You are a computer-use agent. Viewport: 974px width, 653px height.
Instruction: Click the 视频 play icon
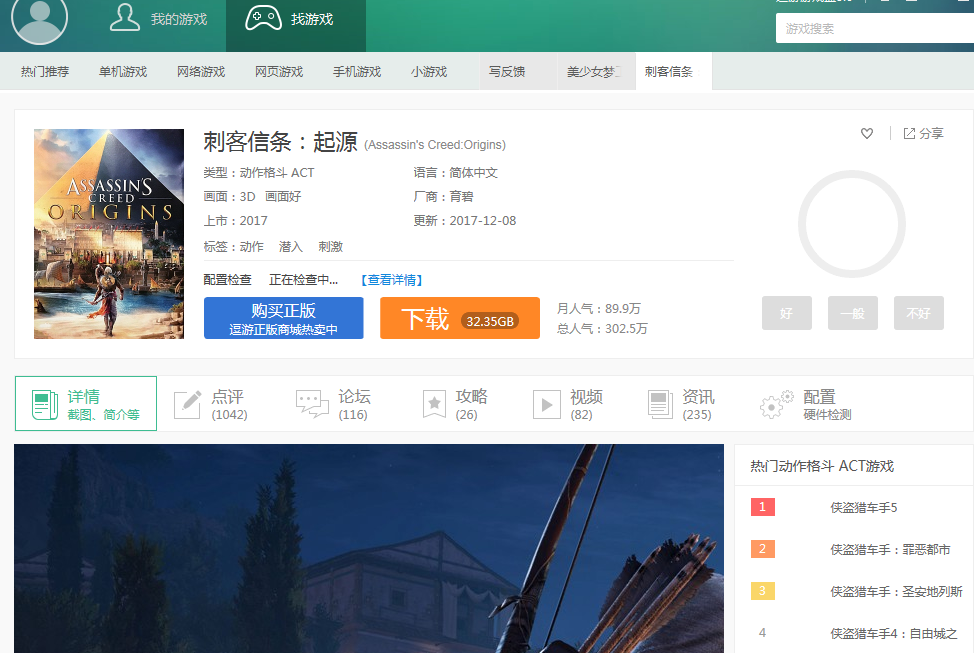(547, 404)
